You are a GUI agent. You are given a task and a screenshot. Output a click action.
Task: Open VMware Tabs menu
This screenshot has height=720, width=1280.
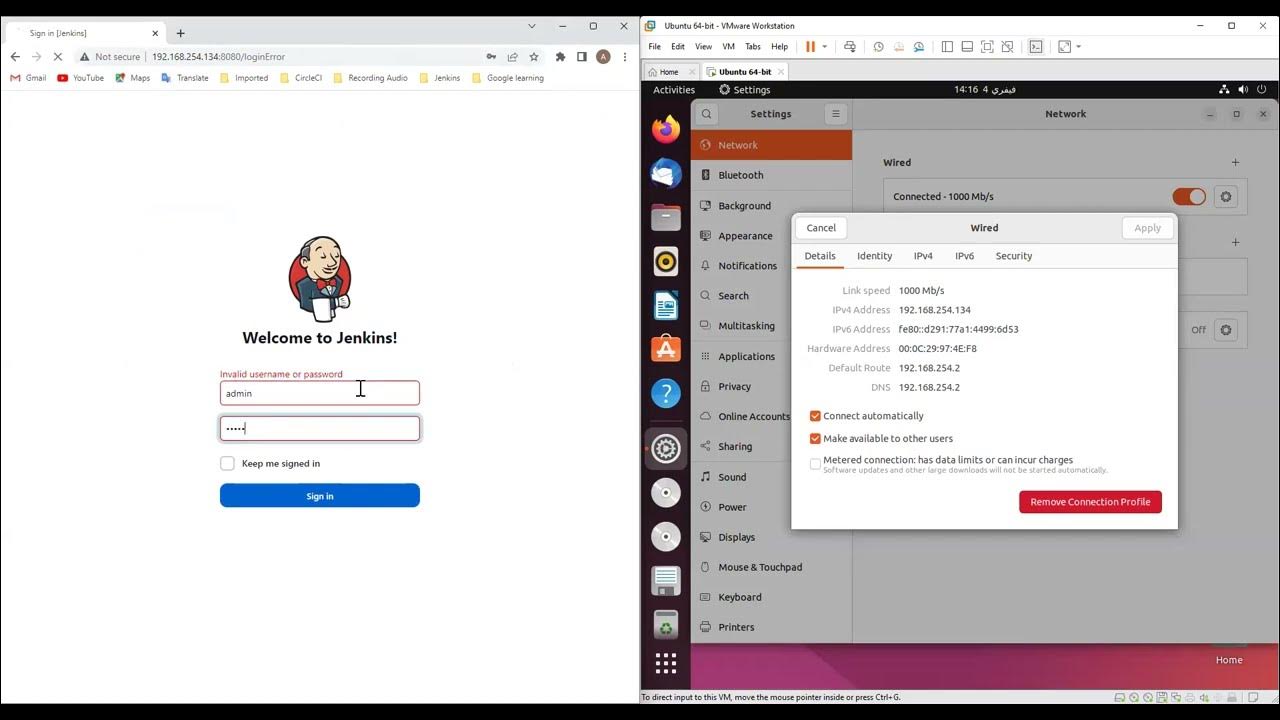coord(752,46)
